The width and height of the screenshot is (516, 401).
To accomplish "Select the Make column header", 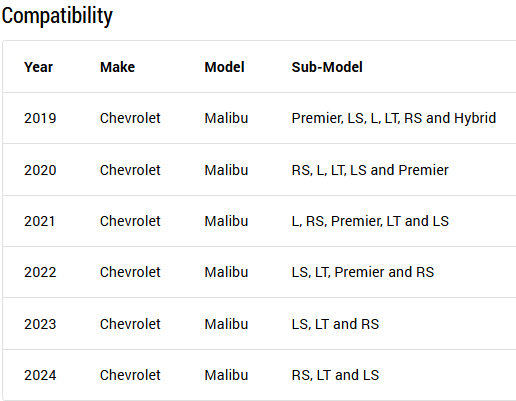I will click(117, 67).
